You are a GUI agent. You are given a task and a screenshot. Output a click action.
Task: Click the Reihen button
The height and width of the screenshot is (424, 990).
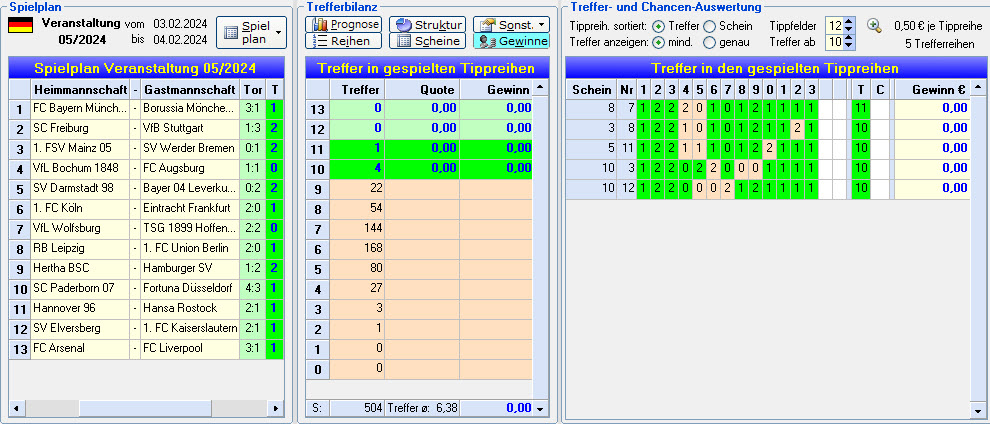point(343,41)
